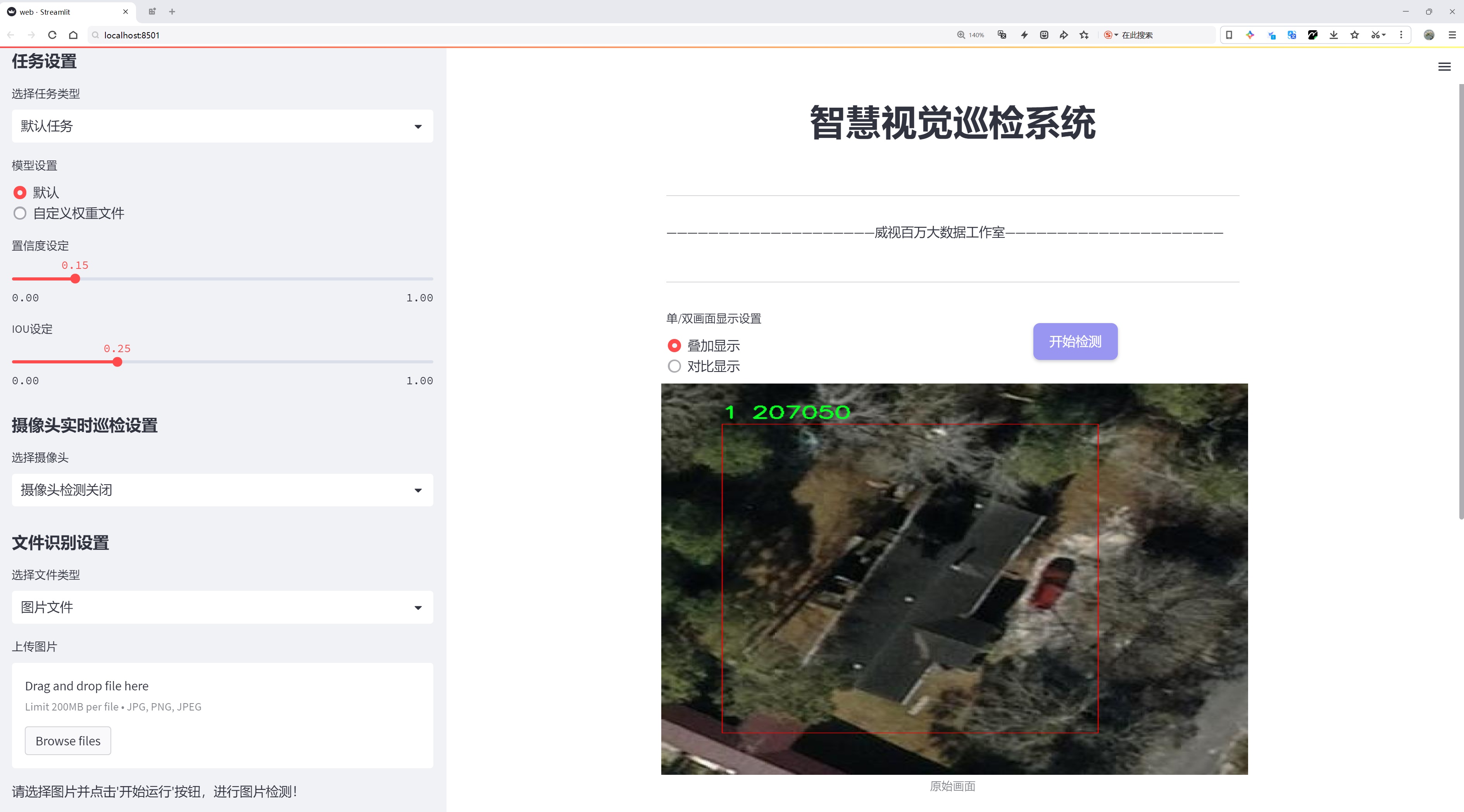This screenshot has height=812, width=1464.
Task: Click the browser home icon
Action: (x=73, y=35)
